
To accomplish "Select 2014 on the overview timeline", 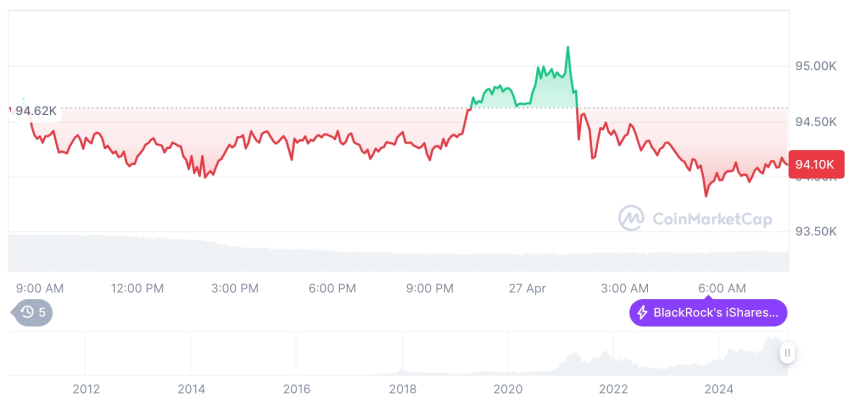I will [x=191, y=389].
